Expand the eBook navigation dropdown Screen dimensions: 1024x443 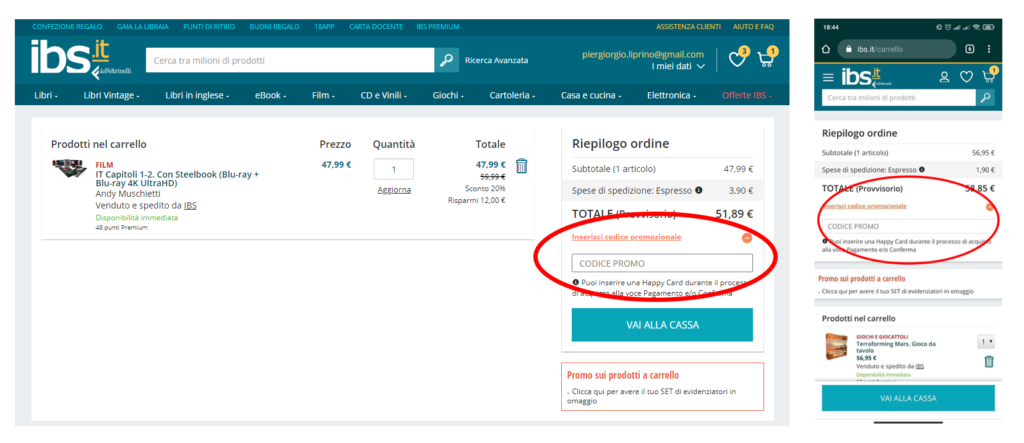(271, 95)
